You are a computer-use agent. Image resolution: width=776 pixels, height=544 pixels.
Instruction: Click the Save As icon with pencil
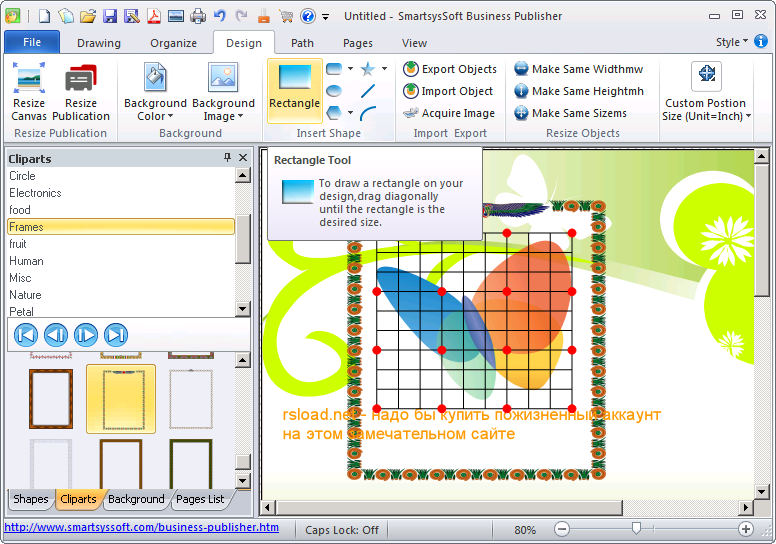pyautogui.click(x=132, y=16)
